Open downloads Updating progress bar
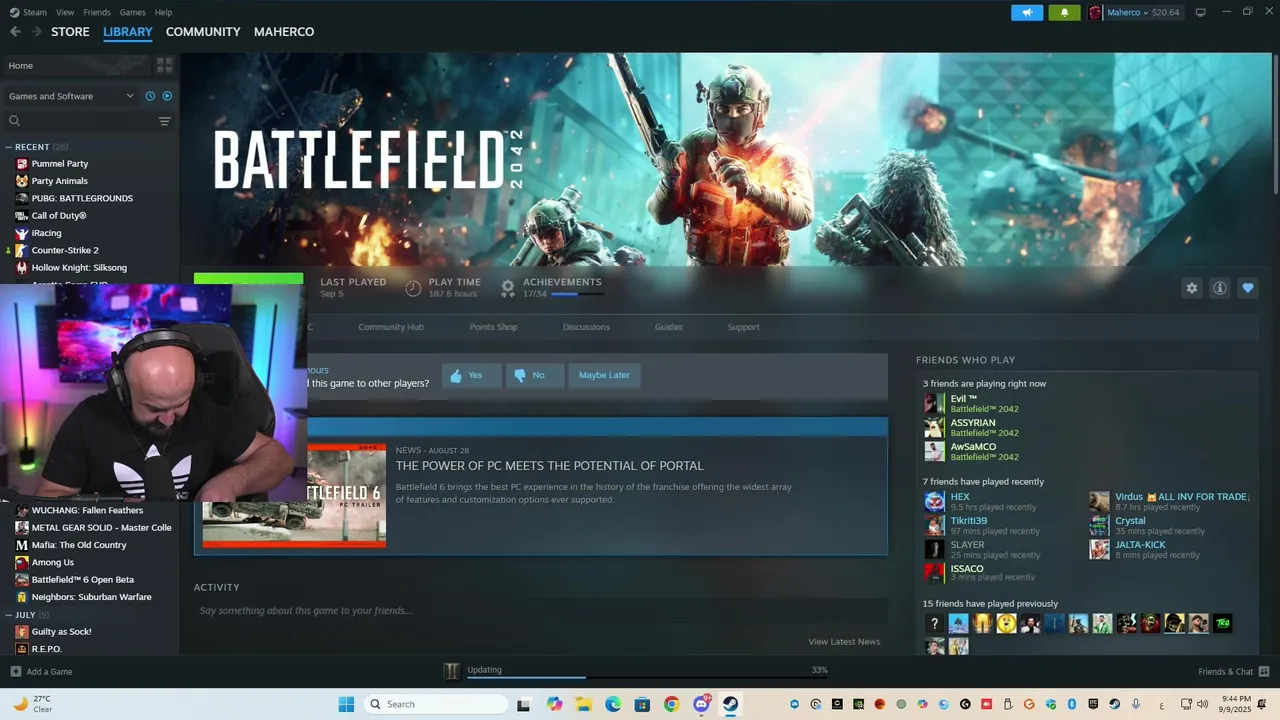 point(647,677)
